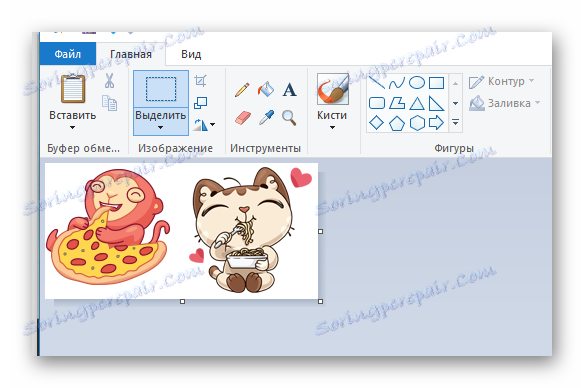Choose the right arrow shape
Screen dimensions: 584x388
click(x=436, y=123)
